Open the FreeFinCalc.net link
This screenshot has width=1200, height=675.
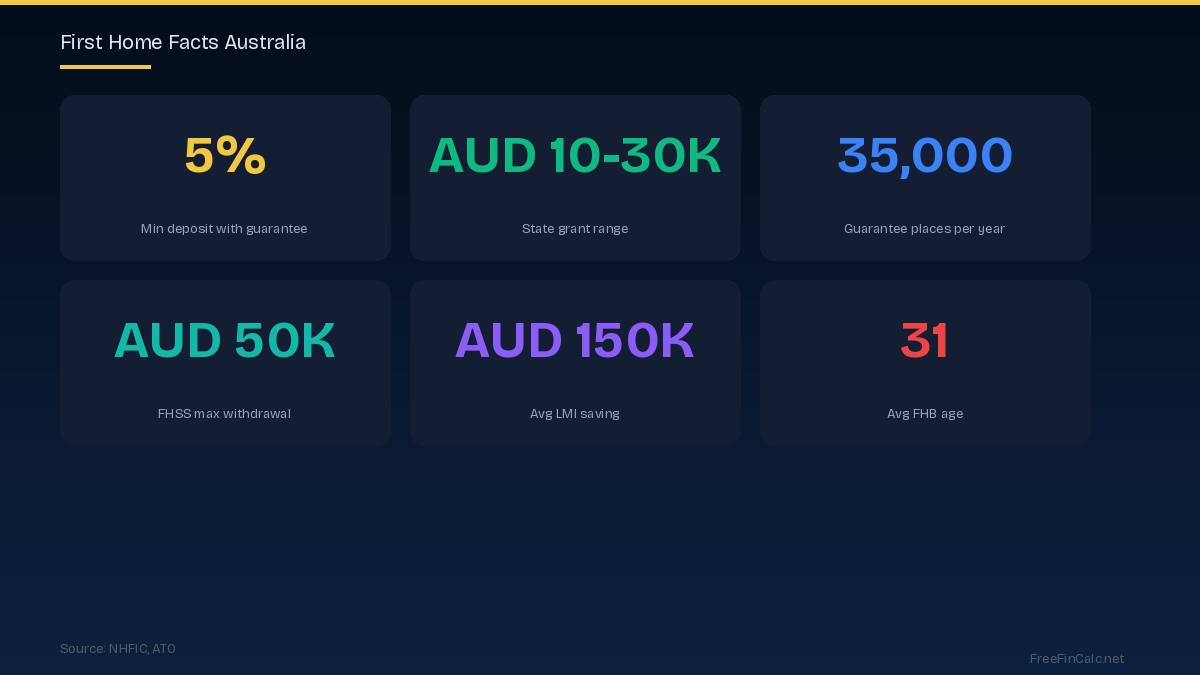tap(1077, 659)
